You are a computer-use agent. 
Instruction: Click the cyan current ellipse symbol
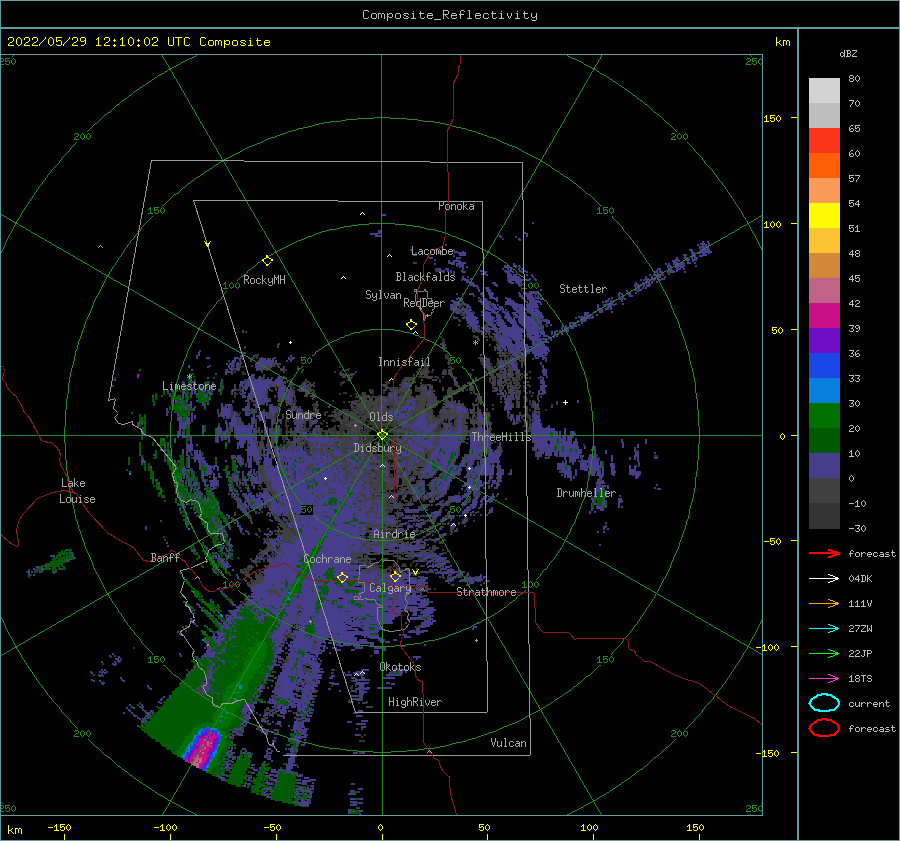tap(824, 703)
